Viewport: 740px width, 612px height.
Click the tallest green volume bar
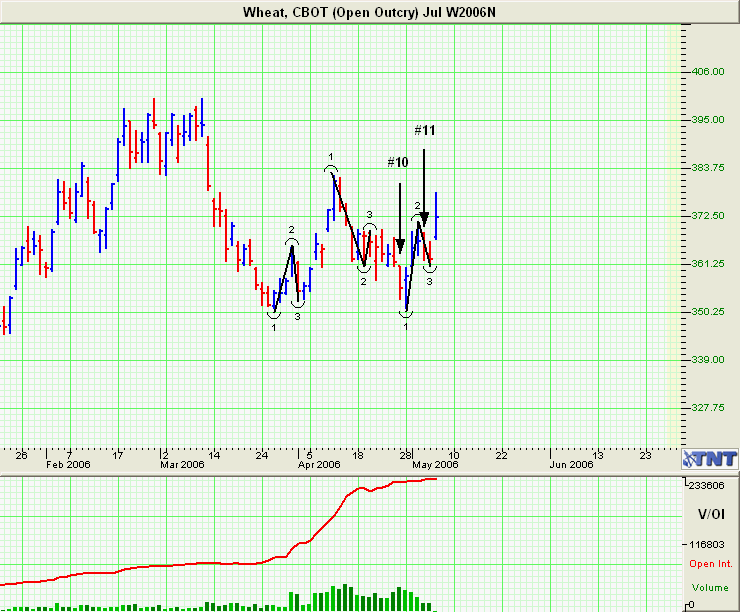(345, 598)
